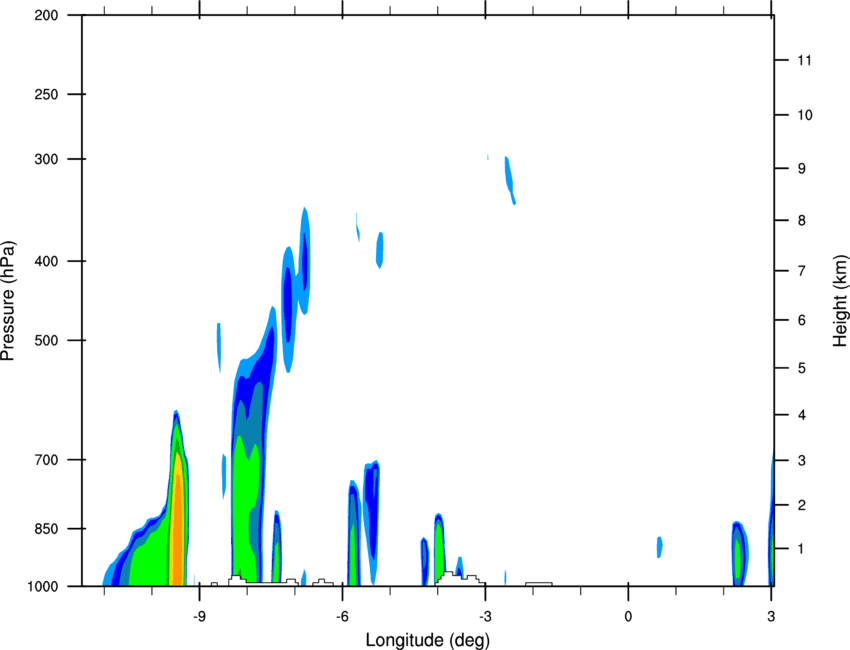This screenshot has width=850, height=650.
Task: Click the small light-blue blob near longitude 0.7
Action: pyautogui.click(x=660, y=547)
